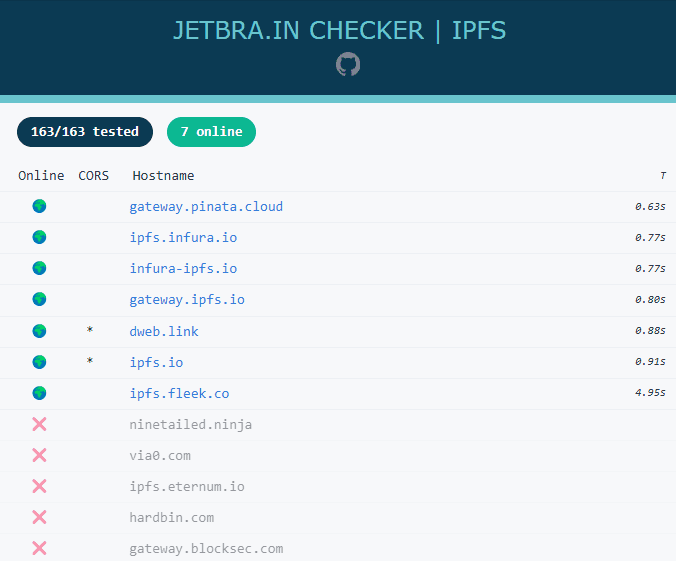Open the GitHub icon in header
676x561 pixels.
(347, 65)
